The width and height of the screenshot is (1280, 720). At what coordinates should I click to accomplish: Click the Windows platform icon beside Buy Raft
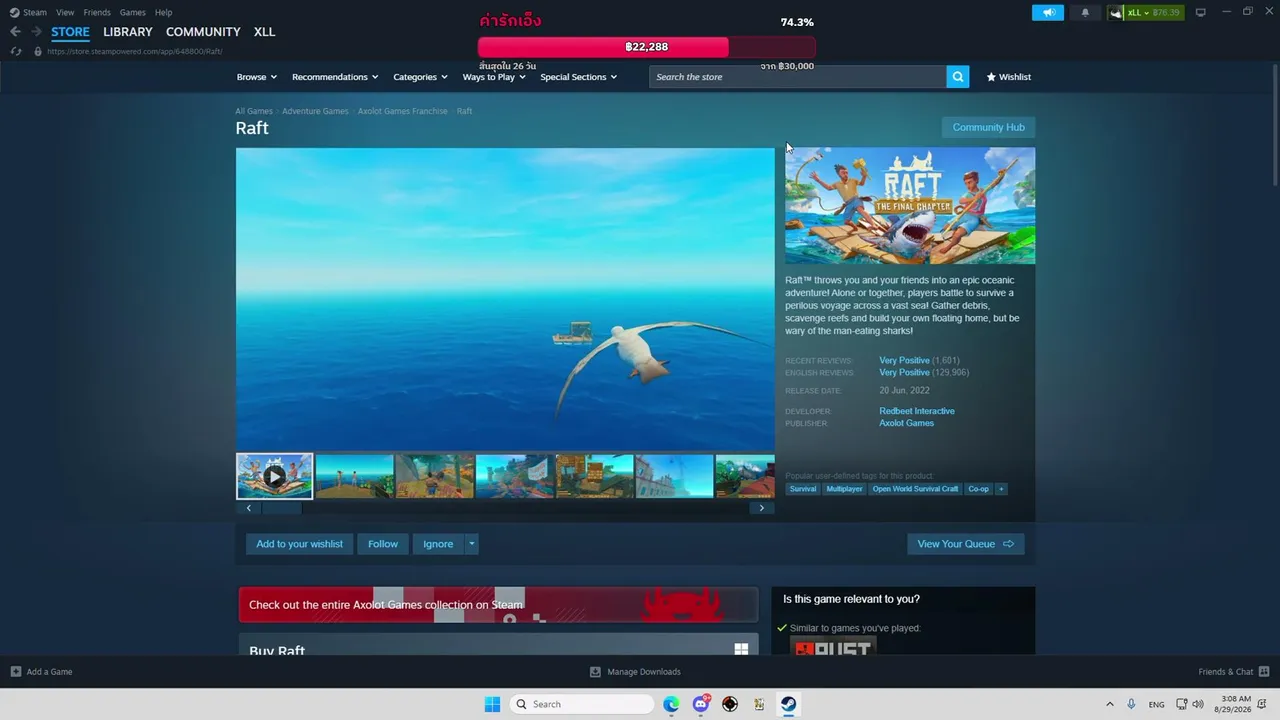coord(741,649)
